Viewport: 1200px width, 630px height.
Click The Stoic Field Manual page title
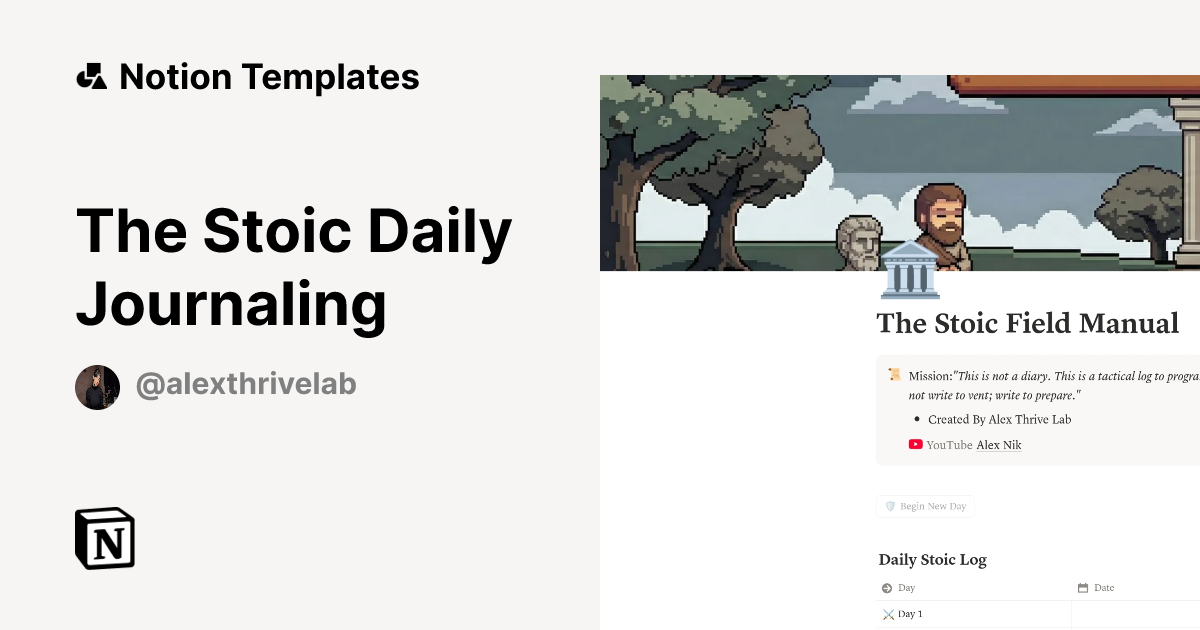point(1028,324)
